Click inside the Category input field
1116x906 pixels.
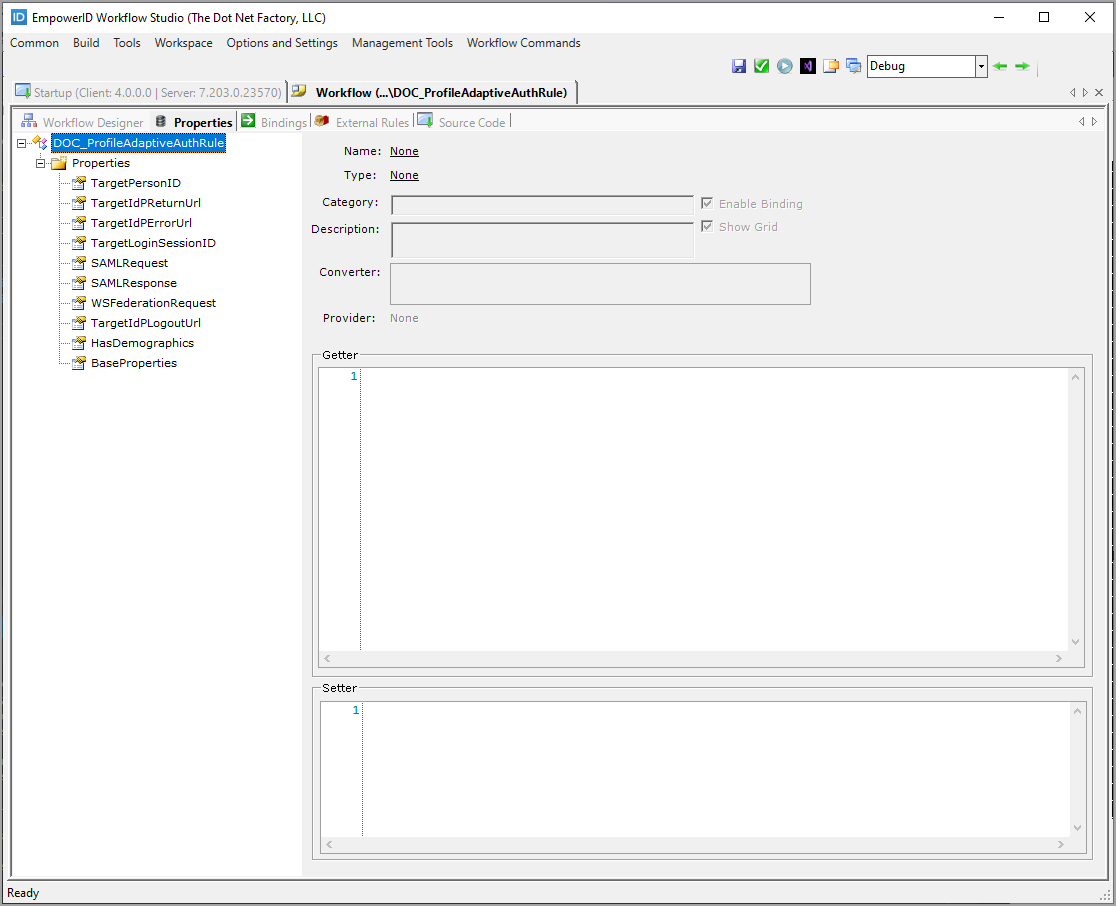pos(542,205)
